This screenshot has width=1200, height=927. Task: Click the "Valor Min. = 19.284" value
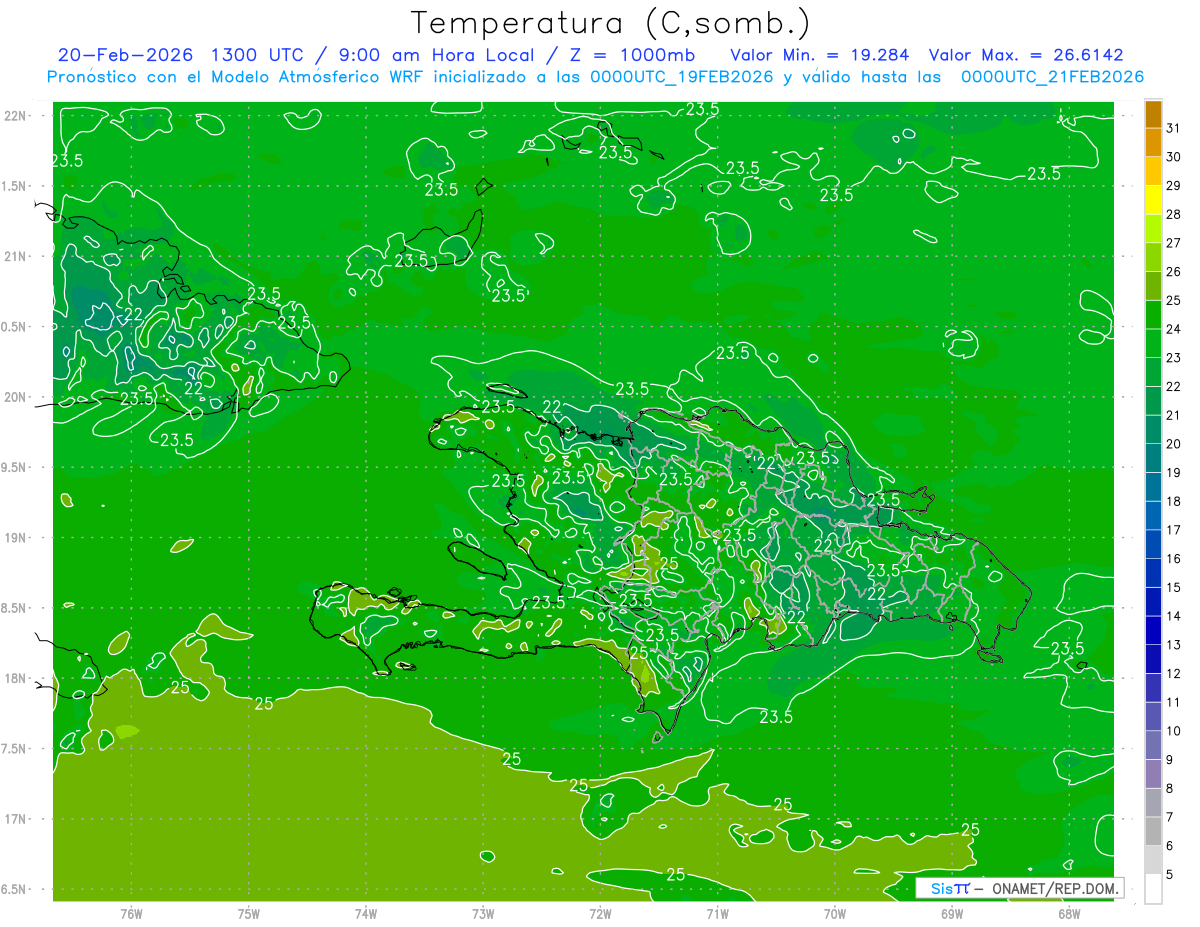point(820,55)
